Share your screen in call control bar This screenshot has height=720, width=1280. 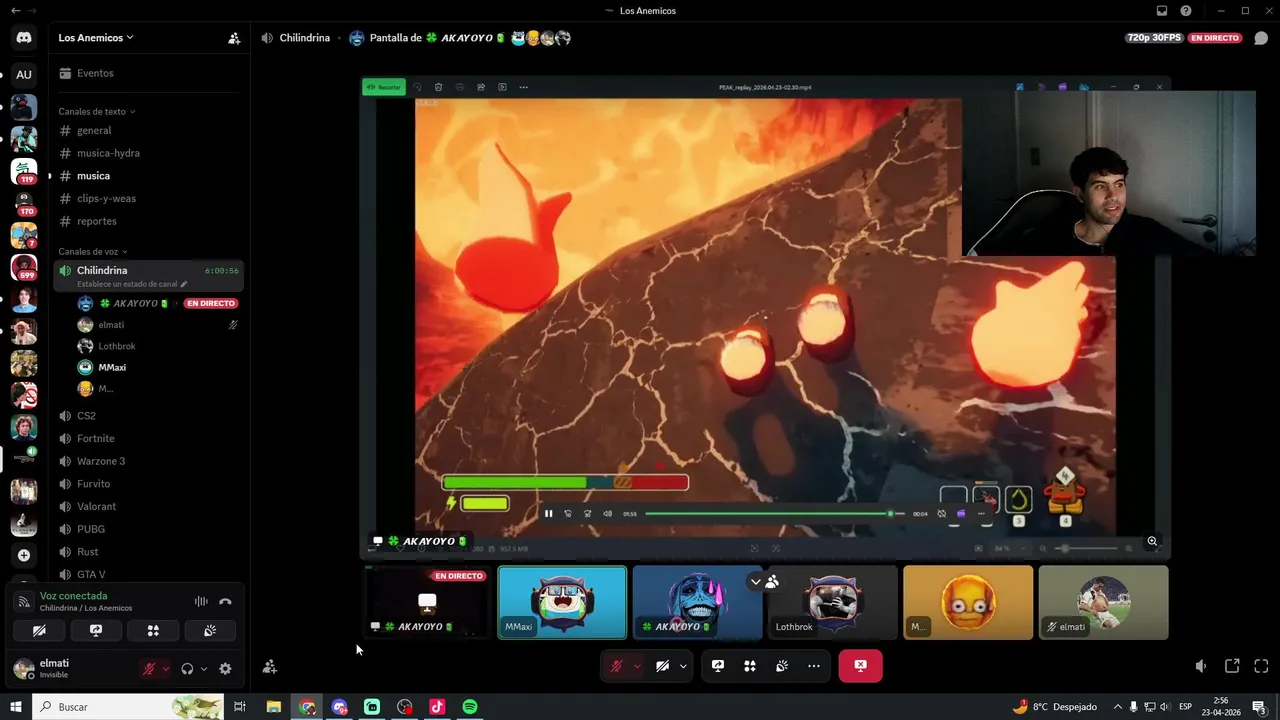718,666
